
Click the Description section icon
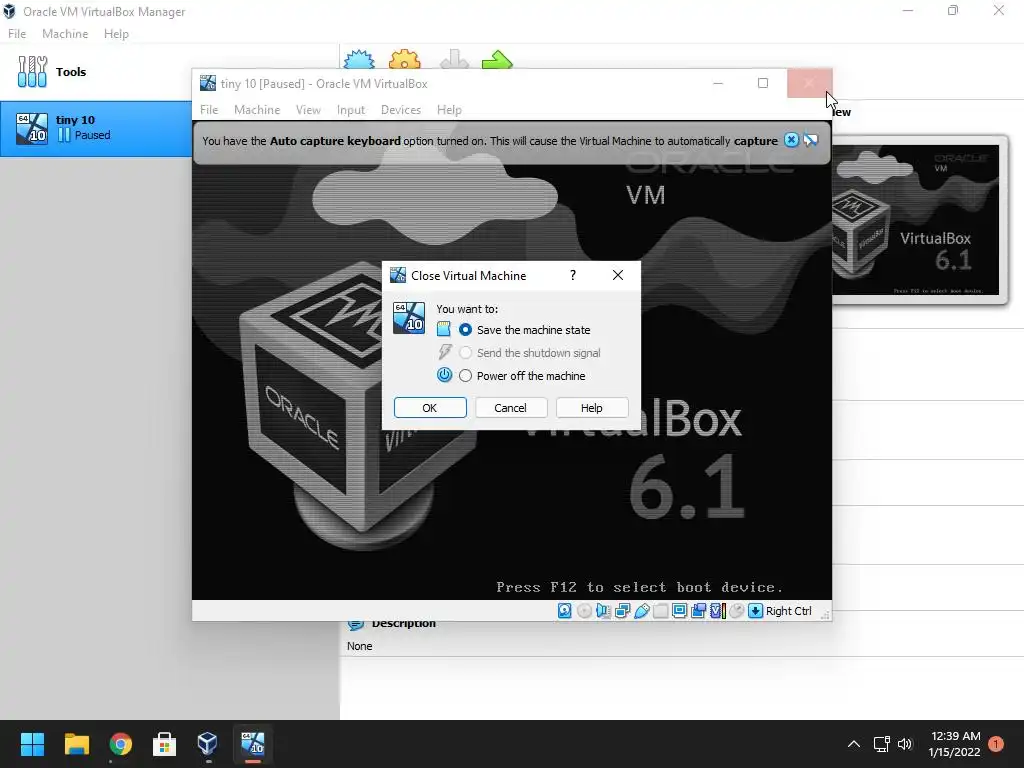click(356, 624)
